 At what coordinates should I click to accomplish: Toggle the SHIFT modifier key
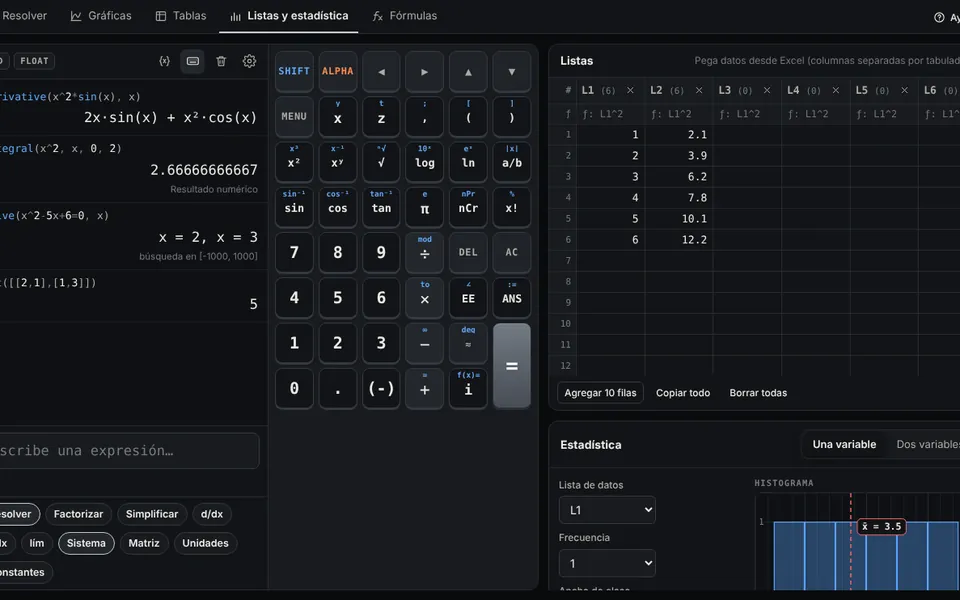(294, 72)
